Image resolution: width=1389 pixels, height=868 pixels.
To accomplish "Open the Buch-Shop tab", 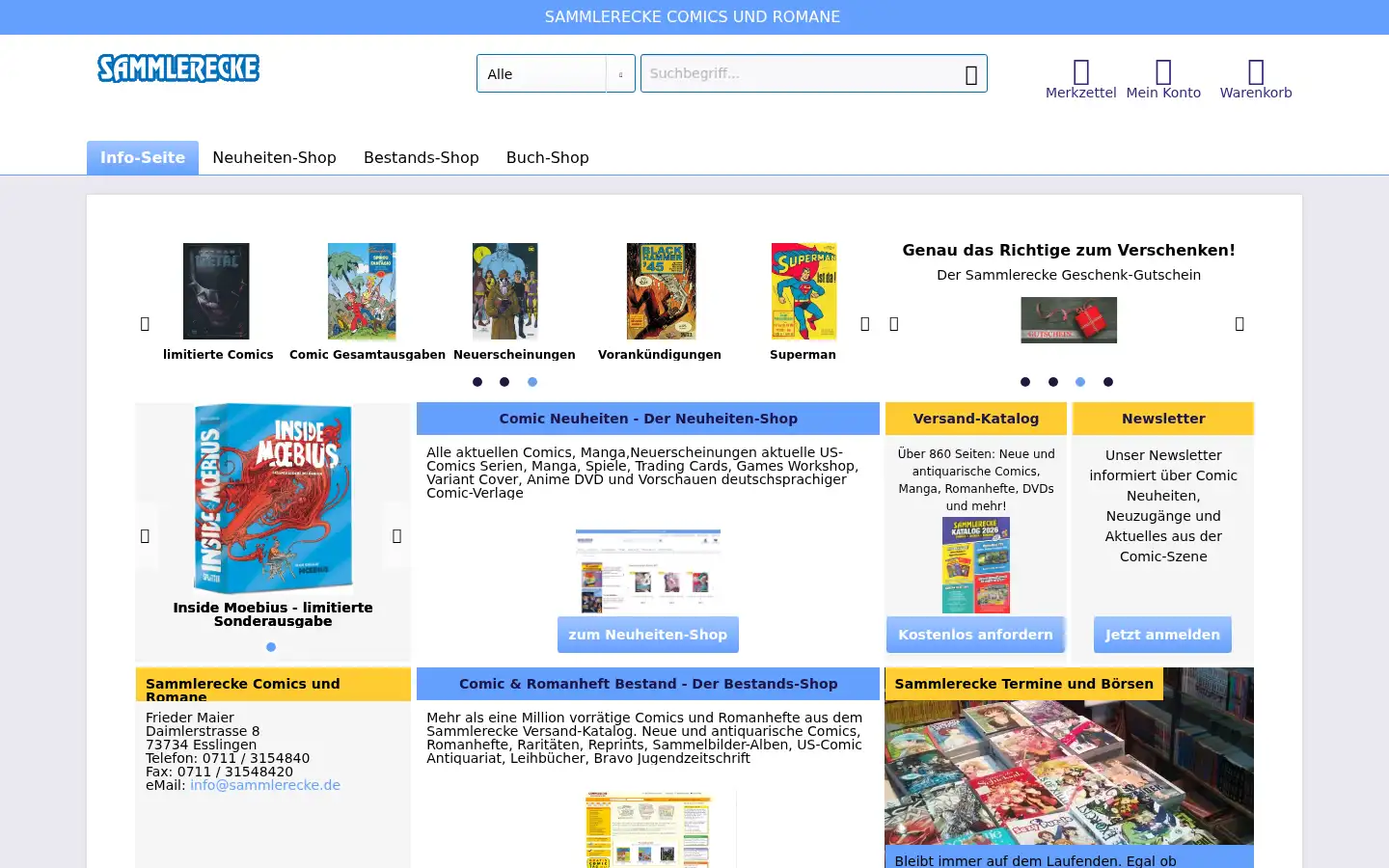I will click(x=547, y=157).
